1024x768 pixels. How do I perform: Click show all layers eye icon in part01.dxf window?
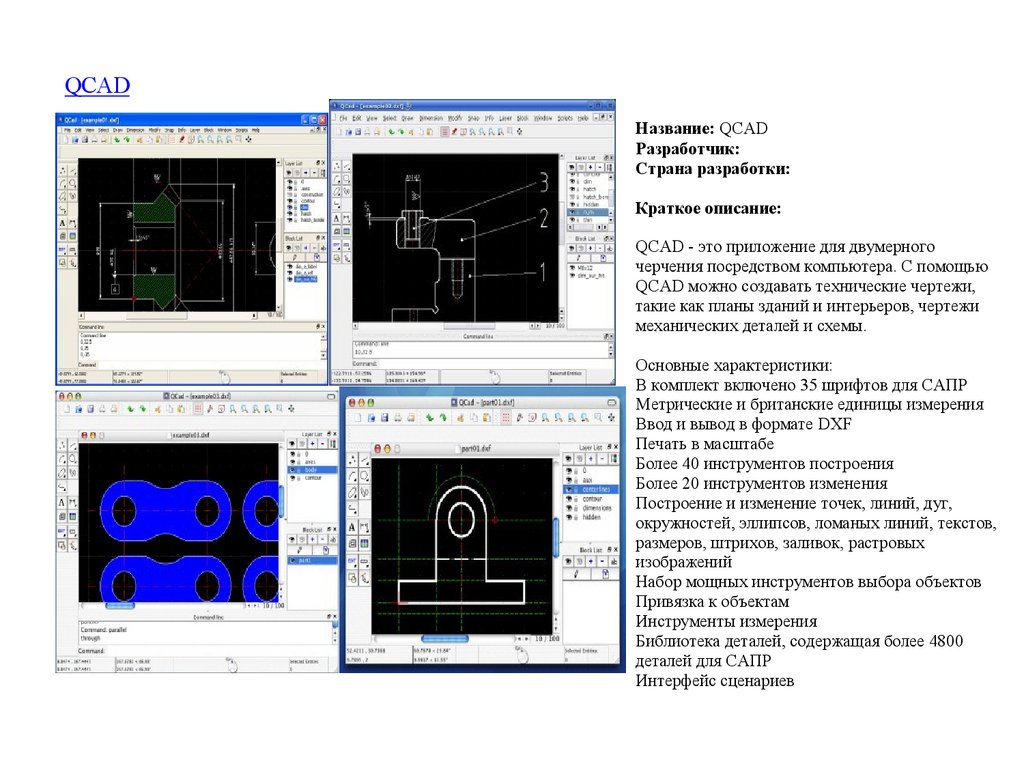568,459
